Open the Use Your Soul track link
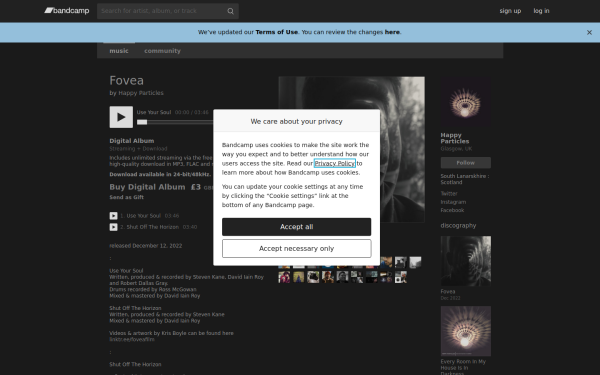600x375 pixels. pyautogui.click(x=143, y=216)
